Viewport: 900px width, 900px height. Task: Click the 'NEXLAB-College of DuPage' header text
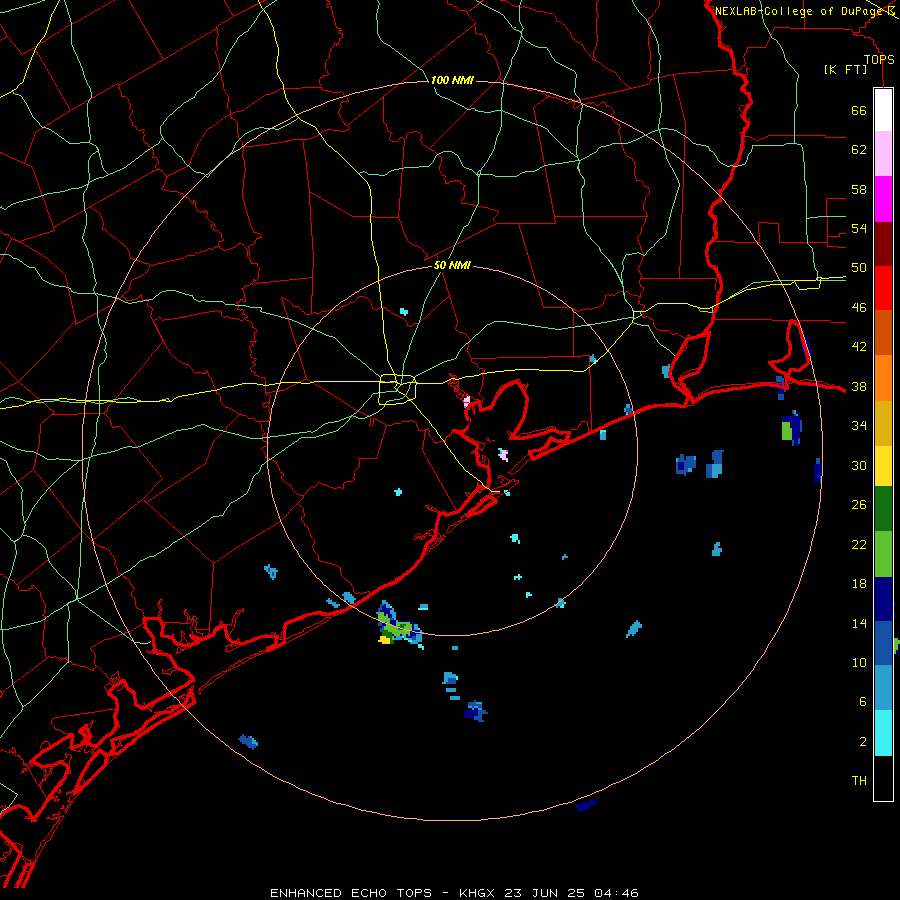click(800, 11)
